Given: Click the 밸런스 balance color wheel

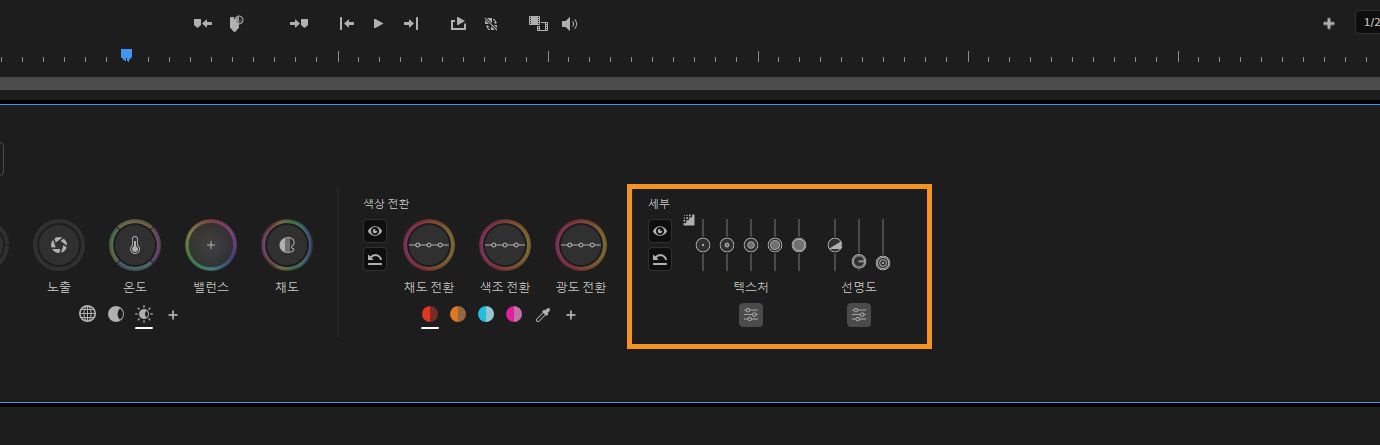Looking at the screenshot, I should click(x=211, y=245).
